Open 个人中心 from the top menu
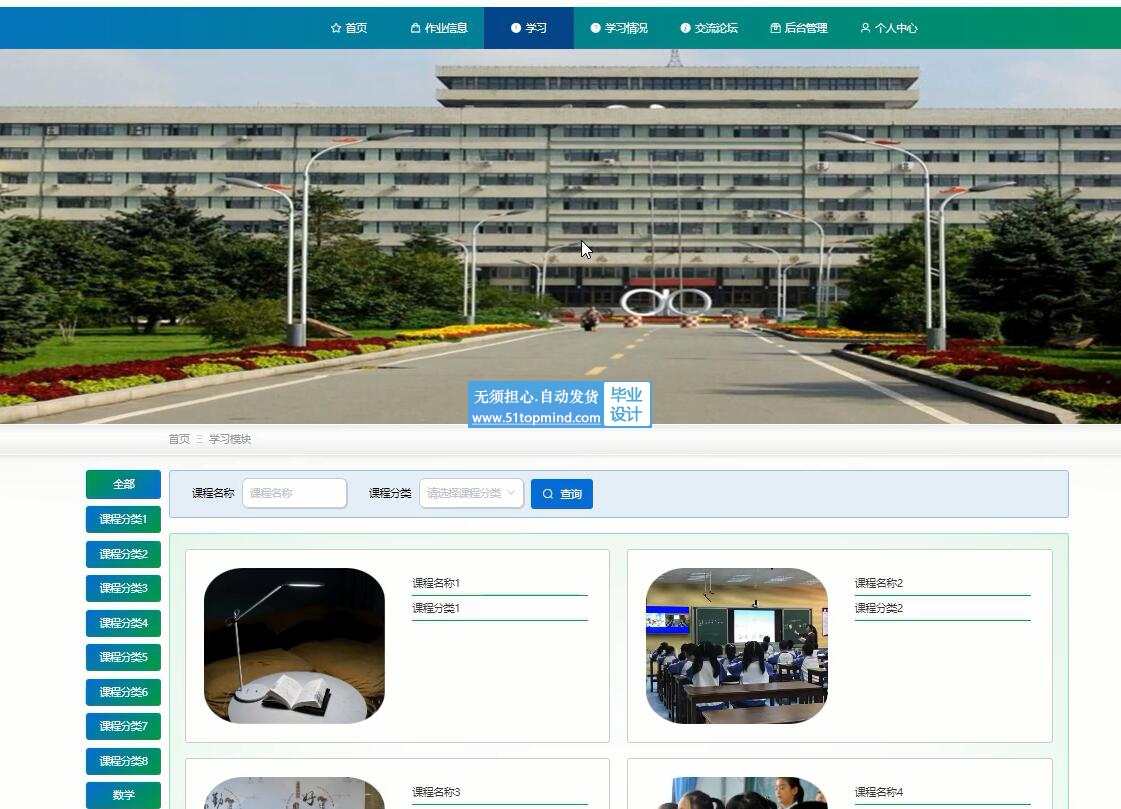The image size is (1121, 809). 889,28
